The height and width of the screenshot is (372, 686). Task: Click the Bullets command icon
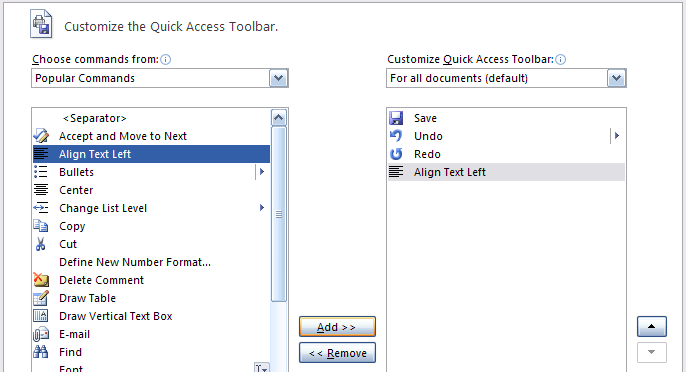(x=41, y=172)
